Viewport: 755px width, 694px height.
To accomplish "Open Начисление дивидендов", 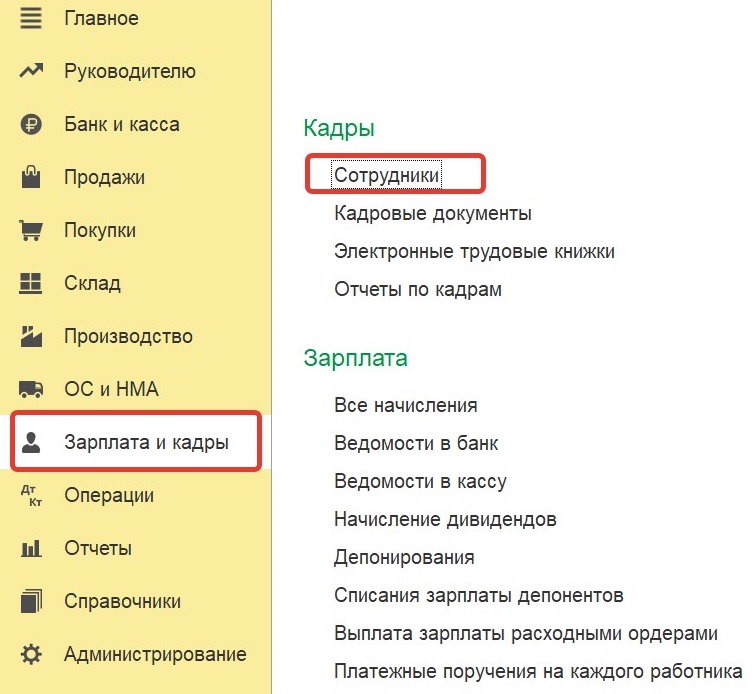I will coord(445,519).
